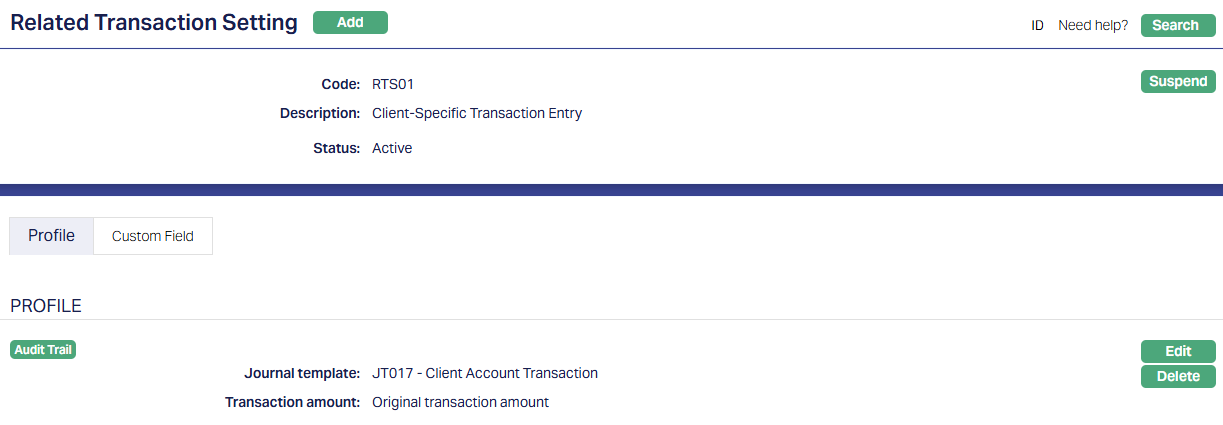This screenshot has width=1223, height=425.
Task: Click the JT017 - Client Account Transaction value
Action: click(x=485, y=373)
